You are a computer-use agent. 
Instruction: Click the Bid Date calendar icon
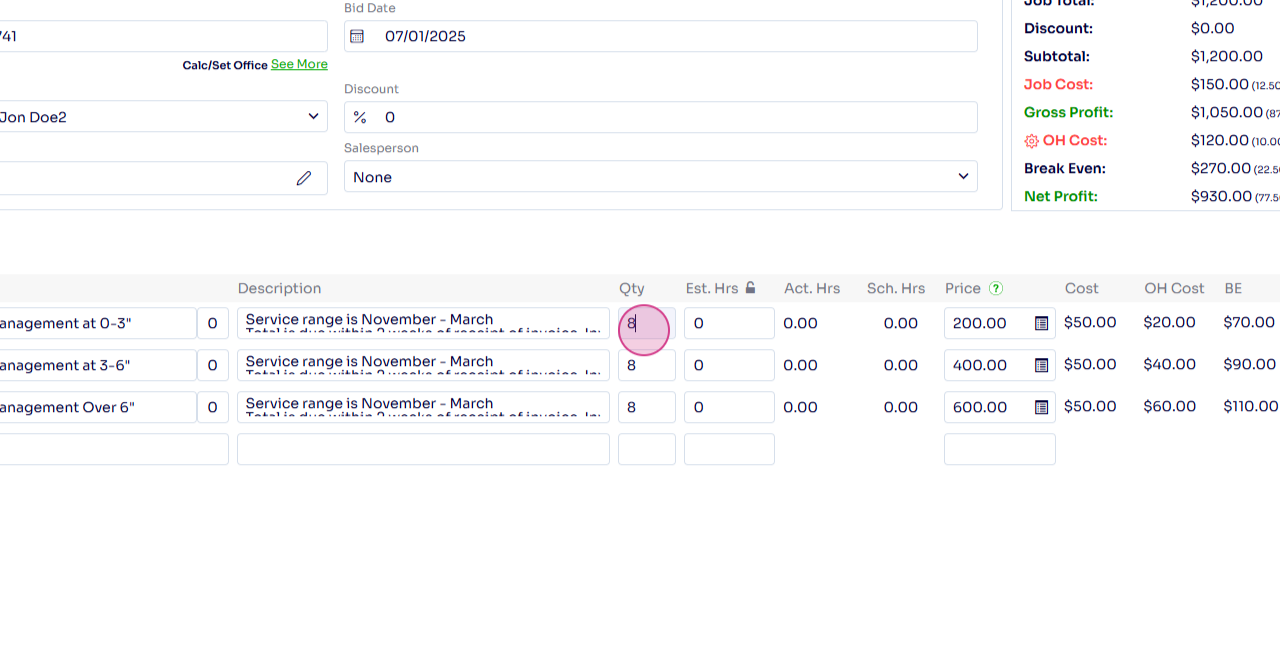tap(356, 37)
